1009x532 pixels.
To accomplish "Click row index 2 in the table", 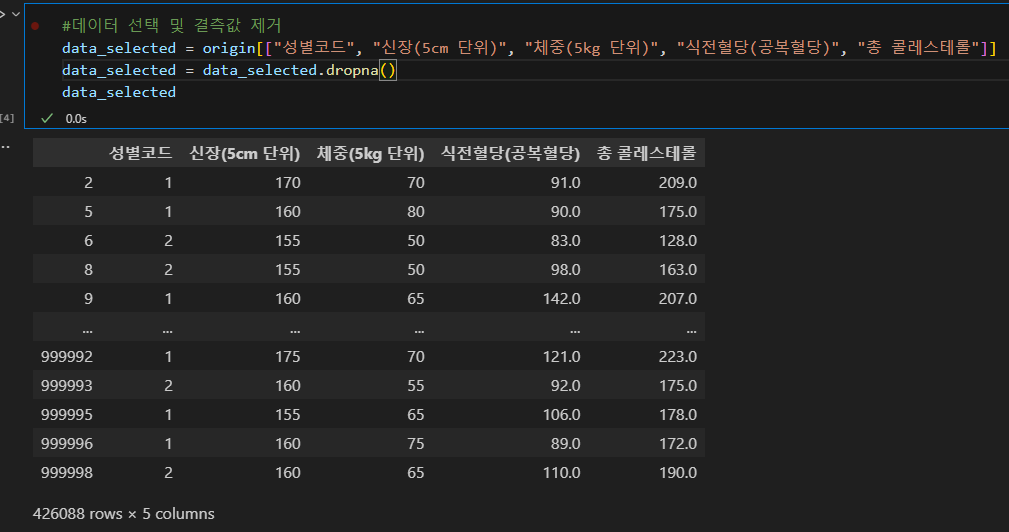I will click(88, 183).
